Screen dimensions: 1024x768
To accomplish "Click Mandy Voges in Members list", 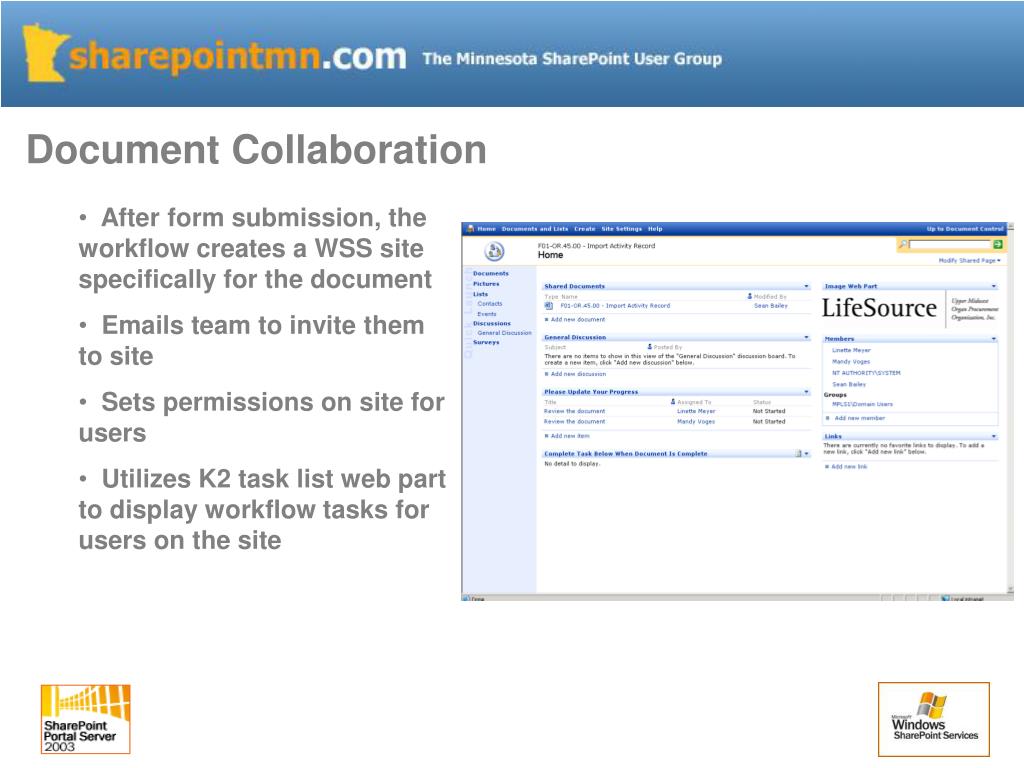I will (x=851, y=361).
